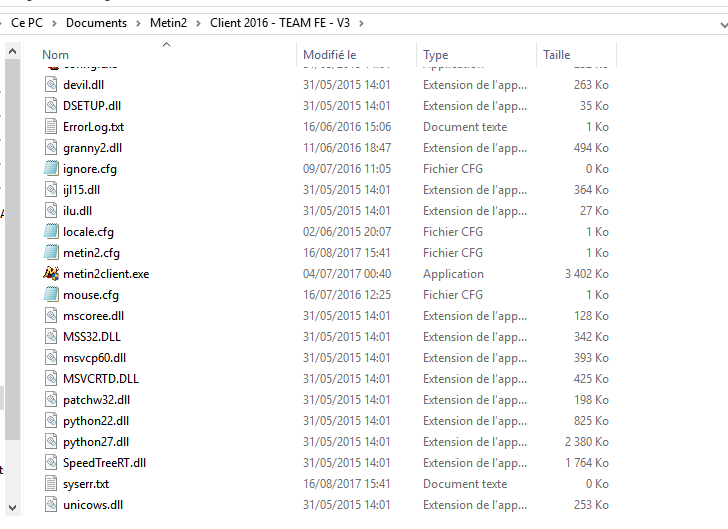Select the metin2.cfg file icon
Screen dimensions: 728x529
click(x=51, y=252)
